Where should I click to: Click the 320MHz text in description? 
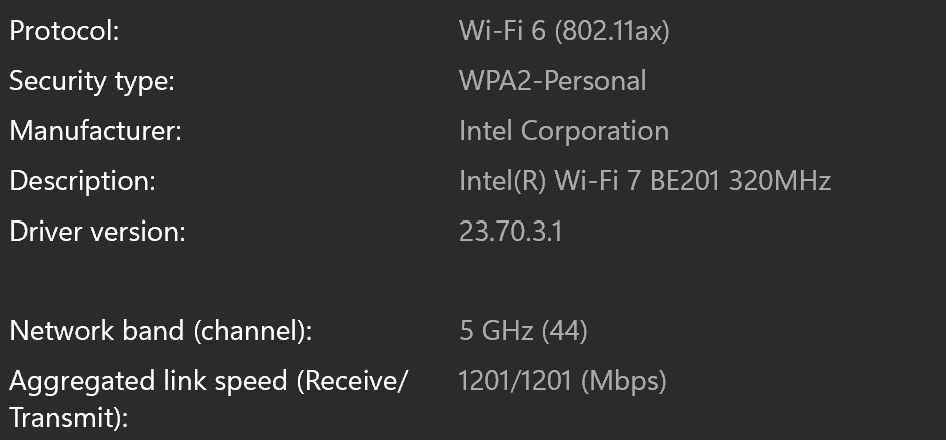click(780, 182)
